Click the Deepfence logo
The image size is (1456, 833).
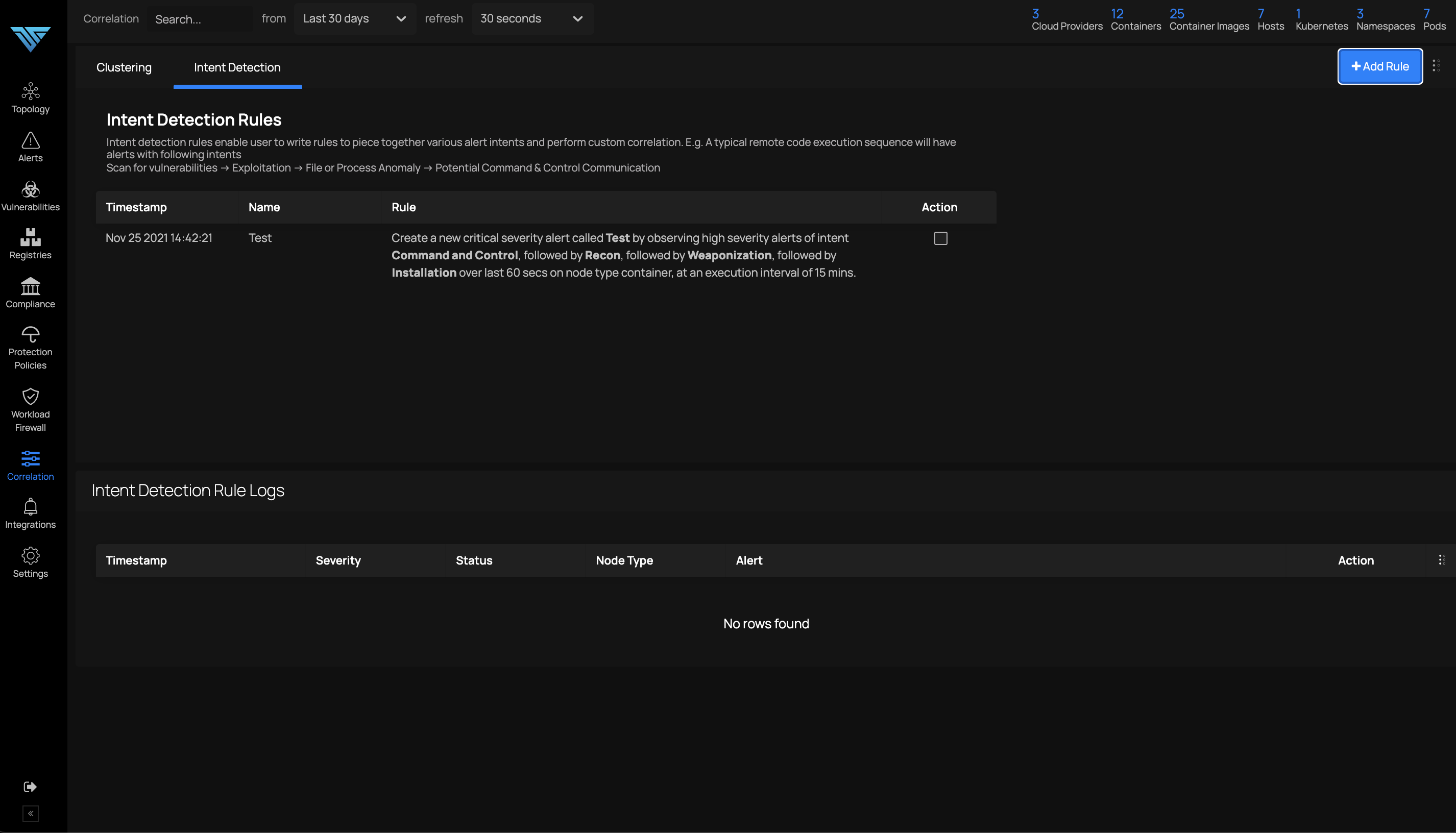click(x=30, y=38)
